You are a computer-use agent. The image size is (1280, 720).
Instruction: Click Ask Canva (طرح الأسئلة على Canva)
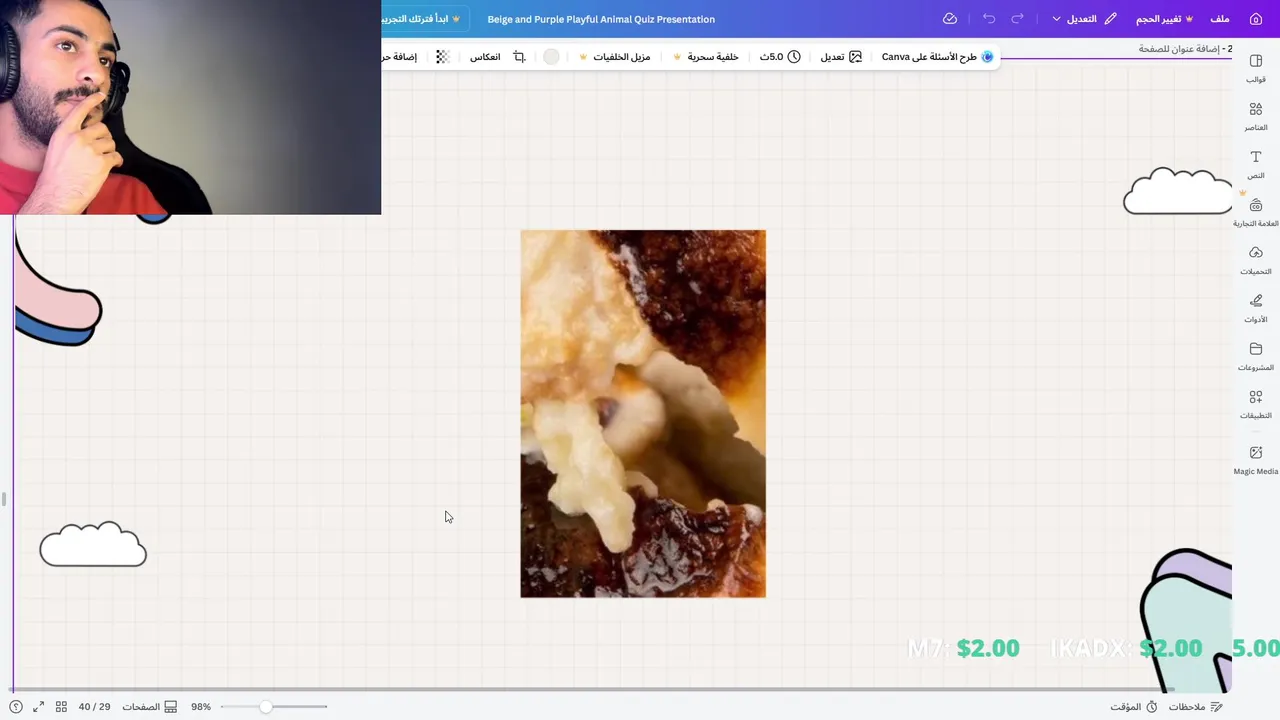click(937, 57)
